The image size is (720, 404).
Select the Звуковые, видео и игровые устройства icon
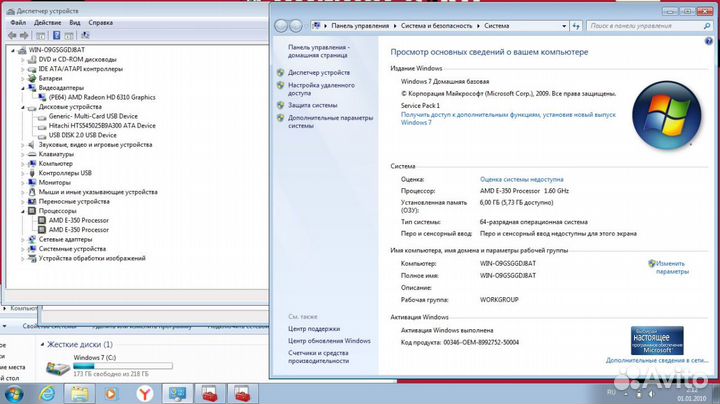pos(32,145)
